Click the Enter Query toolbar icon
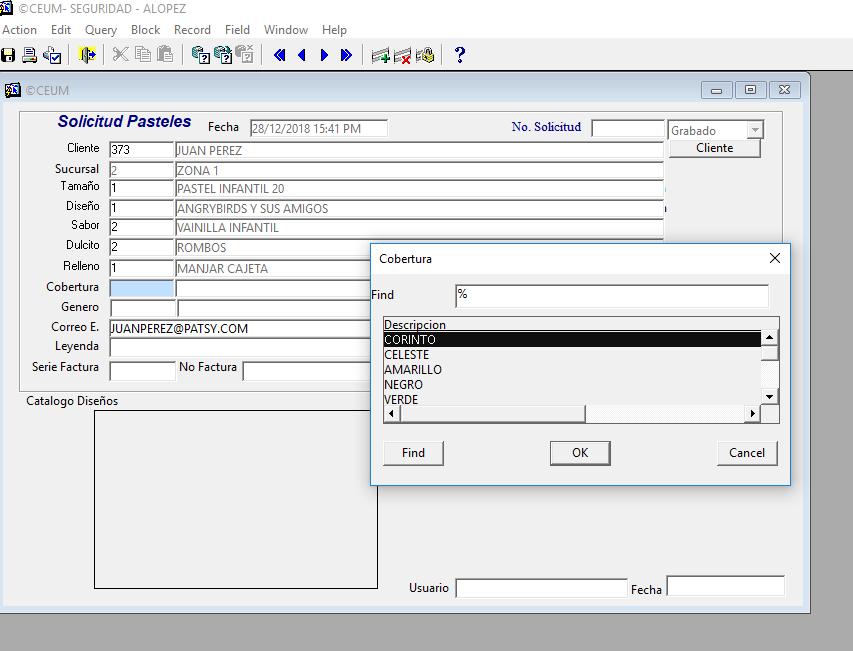The image size is (853, 651). click(x=201, y=55)
